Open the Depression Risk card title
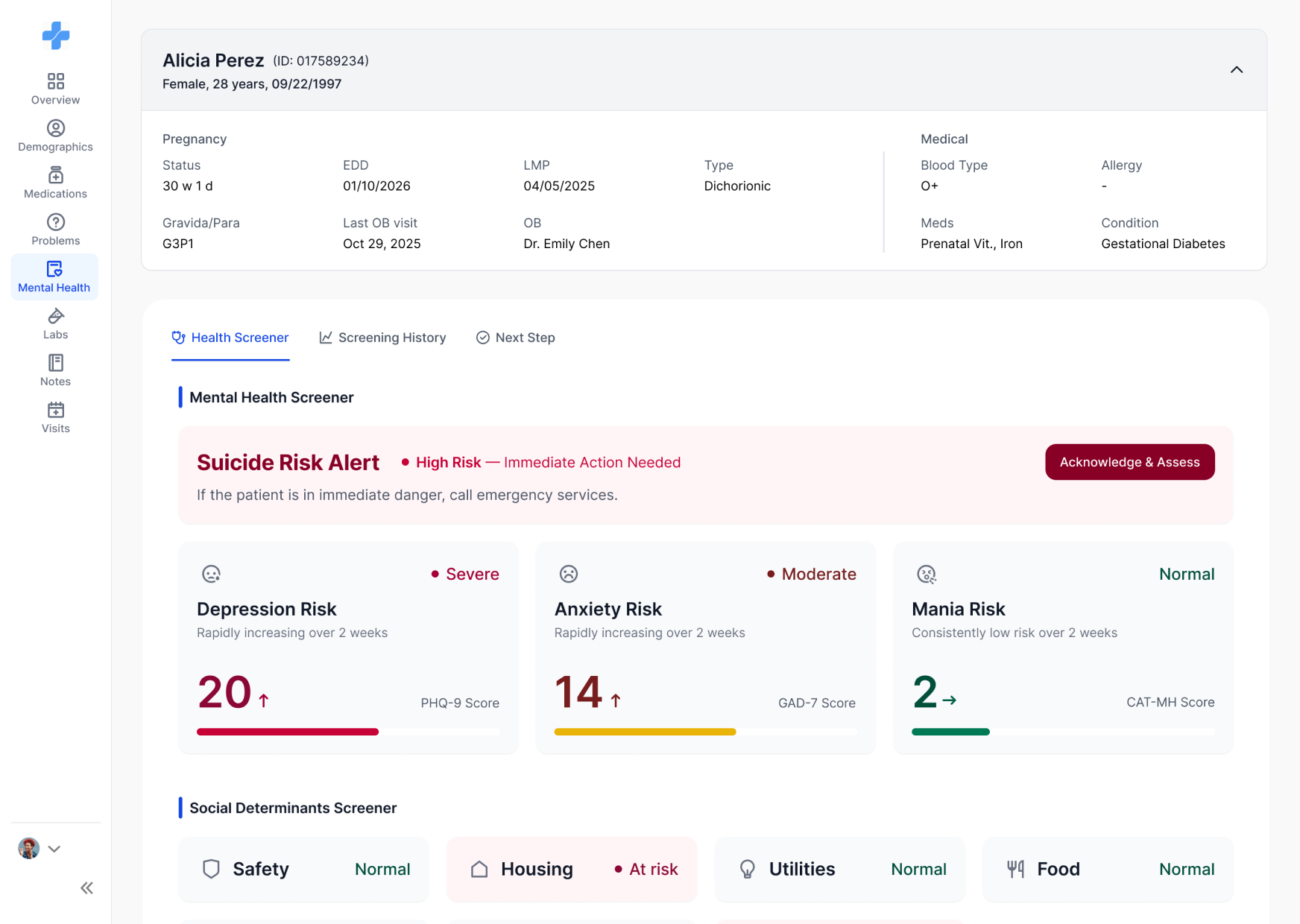Image resolution: width=1300 pixels, height=924 pixels. (x=267, y=609)
